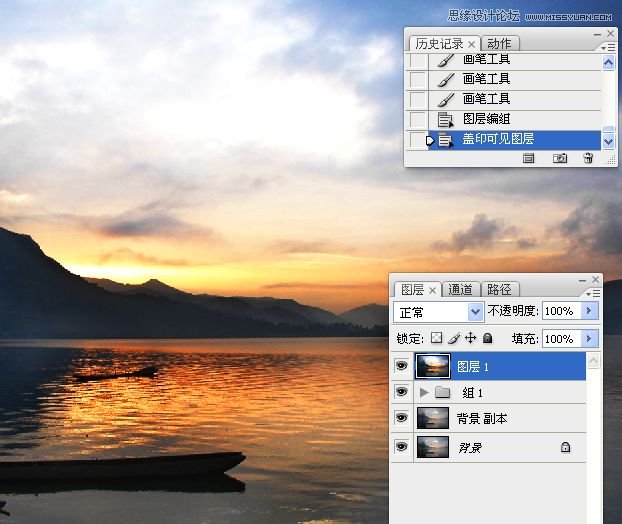This screenshot has height=524, width=622.
Task: Open the 填充 slider arrow
Action: (589, 339)
